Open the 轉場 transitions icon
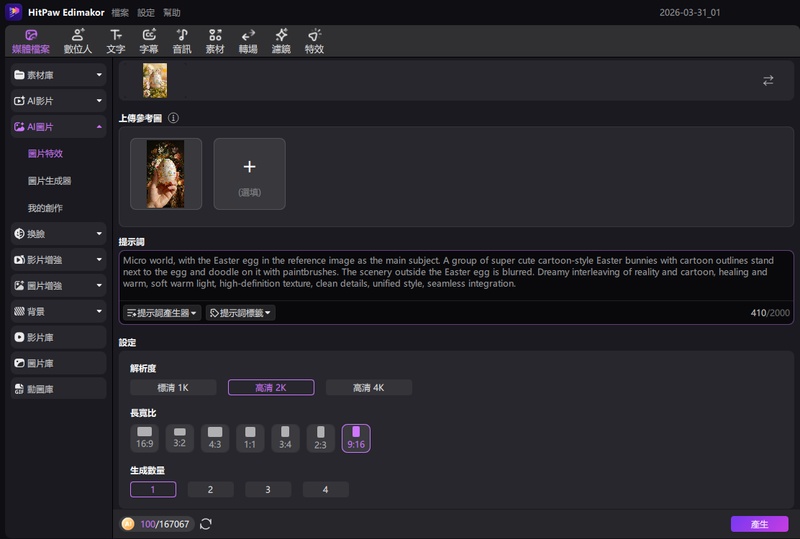Viewport: 800px width, 539px height. click(248, 40)
